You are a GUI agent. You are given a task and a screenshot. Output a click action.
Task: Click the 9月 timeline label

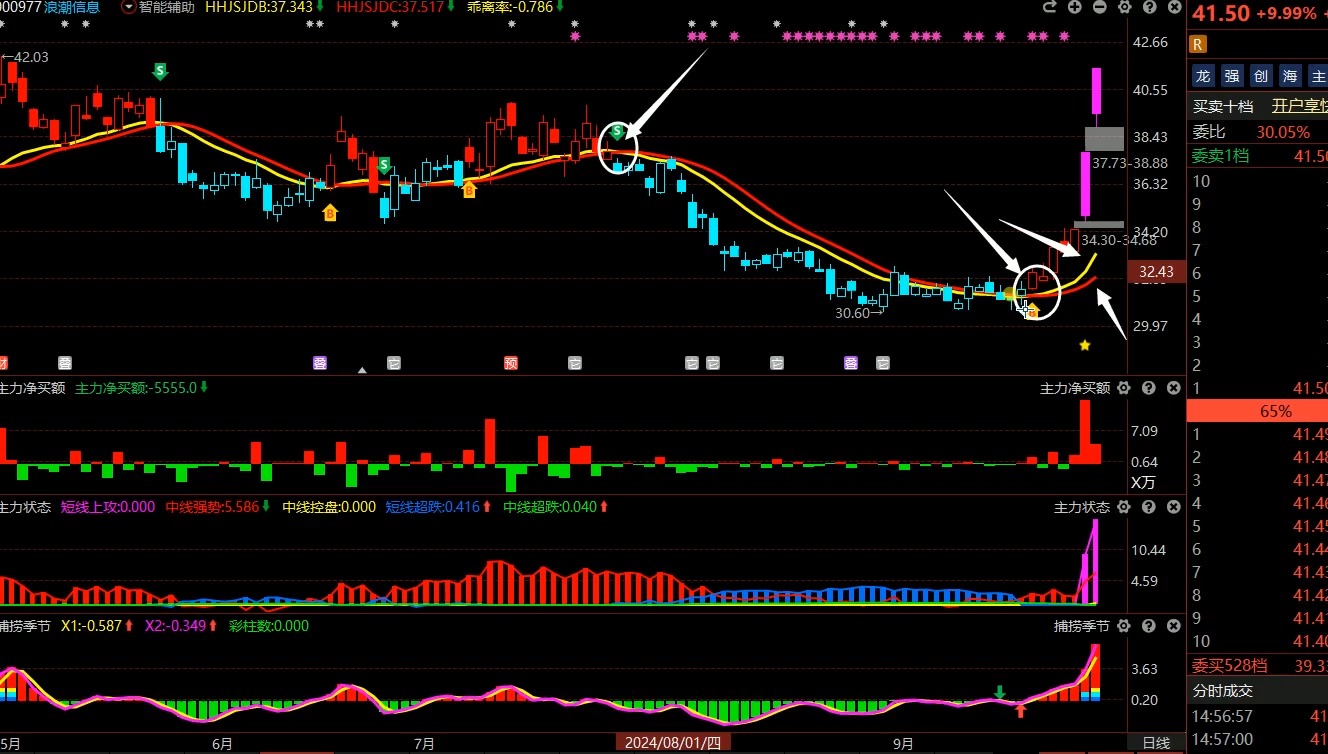pyautogui.click(x=903, y=744)
